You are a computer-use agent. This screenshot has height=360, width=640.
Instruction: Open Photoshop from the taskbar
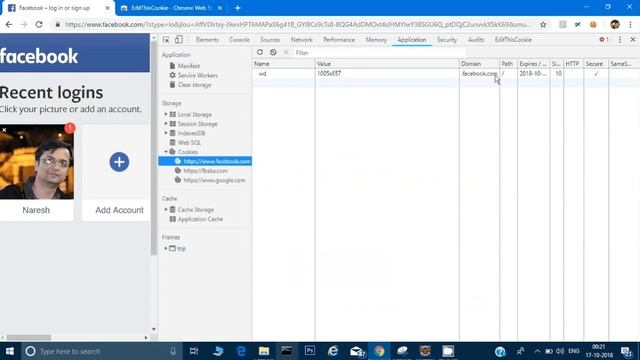pos(310,351)
